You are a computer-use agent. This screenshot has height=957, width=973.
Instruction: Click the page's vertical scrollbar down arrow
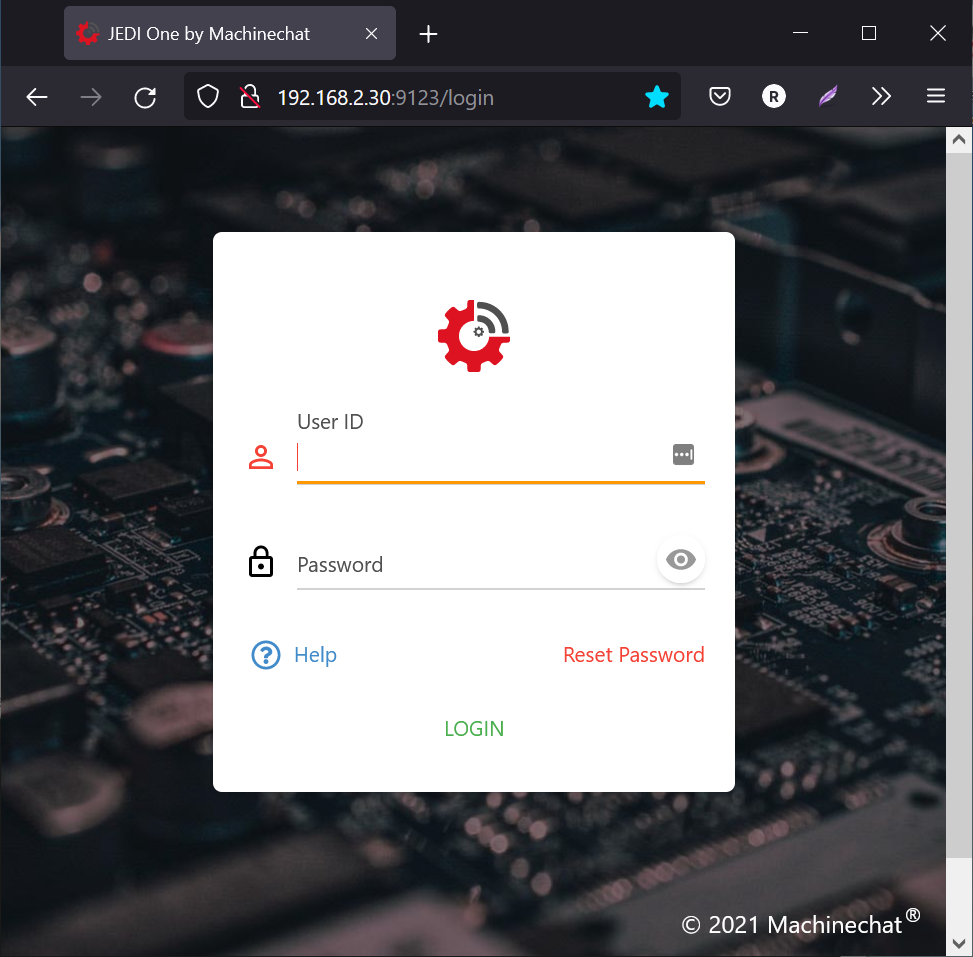point(959,943)
